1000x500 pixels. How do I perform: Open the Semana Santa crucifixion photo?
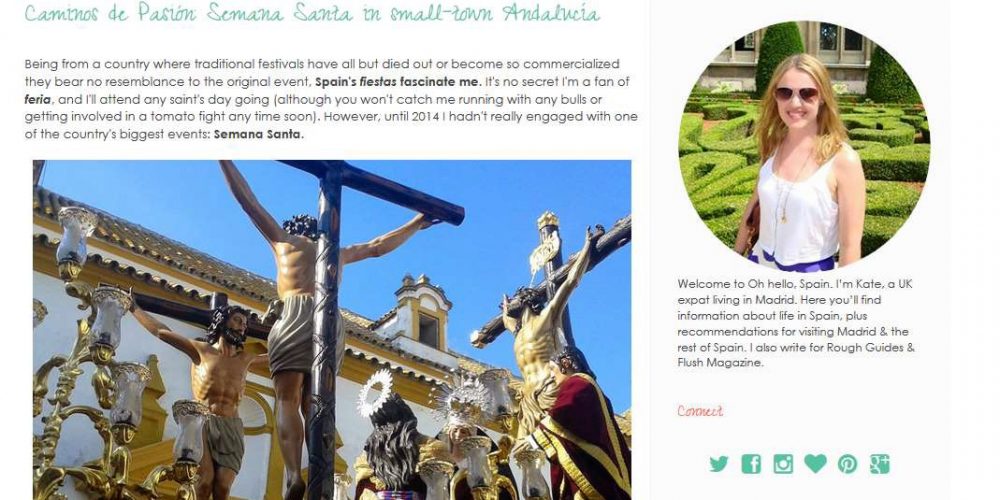click(332, 330)
